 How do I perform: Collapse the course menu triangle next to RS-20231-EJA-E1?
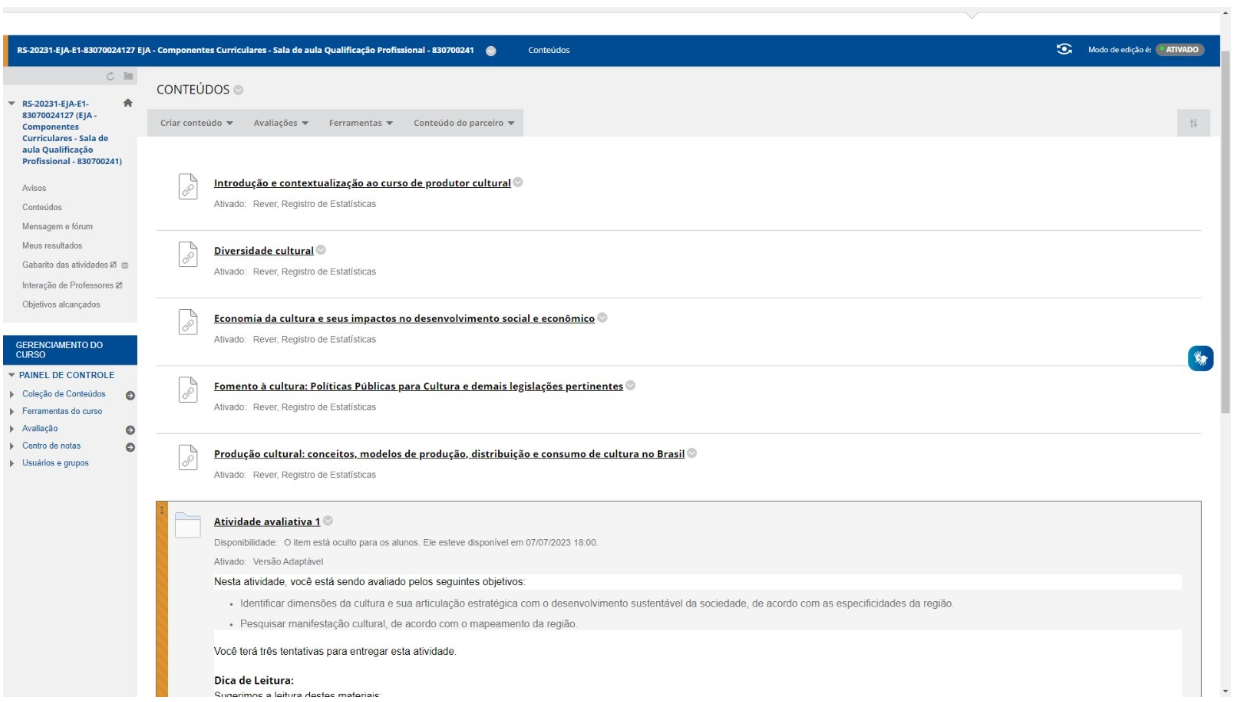[11, 103]
